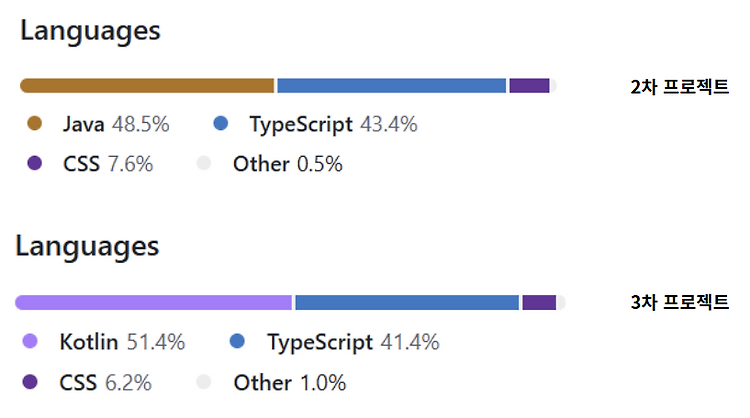
Task: Open the TypeScript 43.4% language link
Action: coord(333,124)
